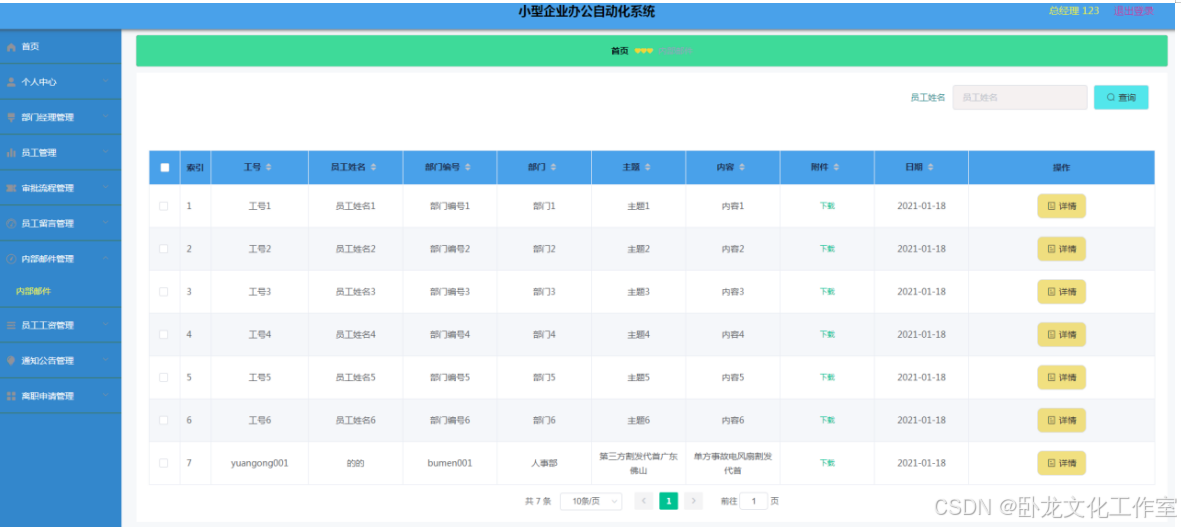Image resolution: width=1181 pixels, height=527 pixels.
Task: Click the icon beside 内部邮件管理
Action: 11,259
